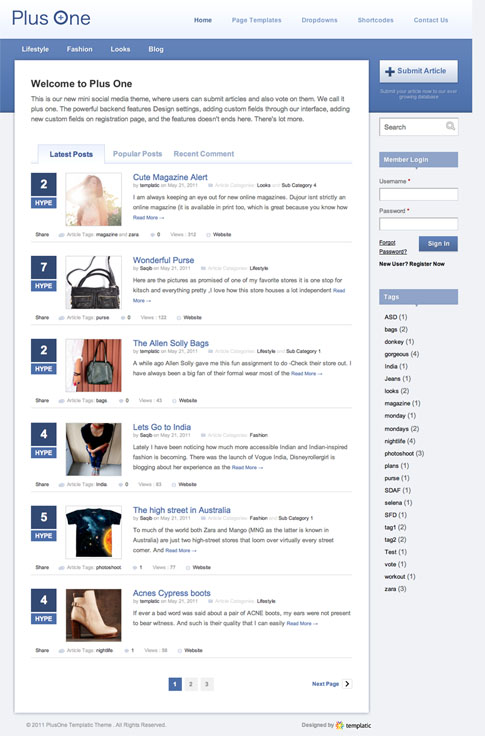
Task: Vote HYPE on Lets Go to India
Action: click(x=44, y=452)
